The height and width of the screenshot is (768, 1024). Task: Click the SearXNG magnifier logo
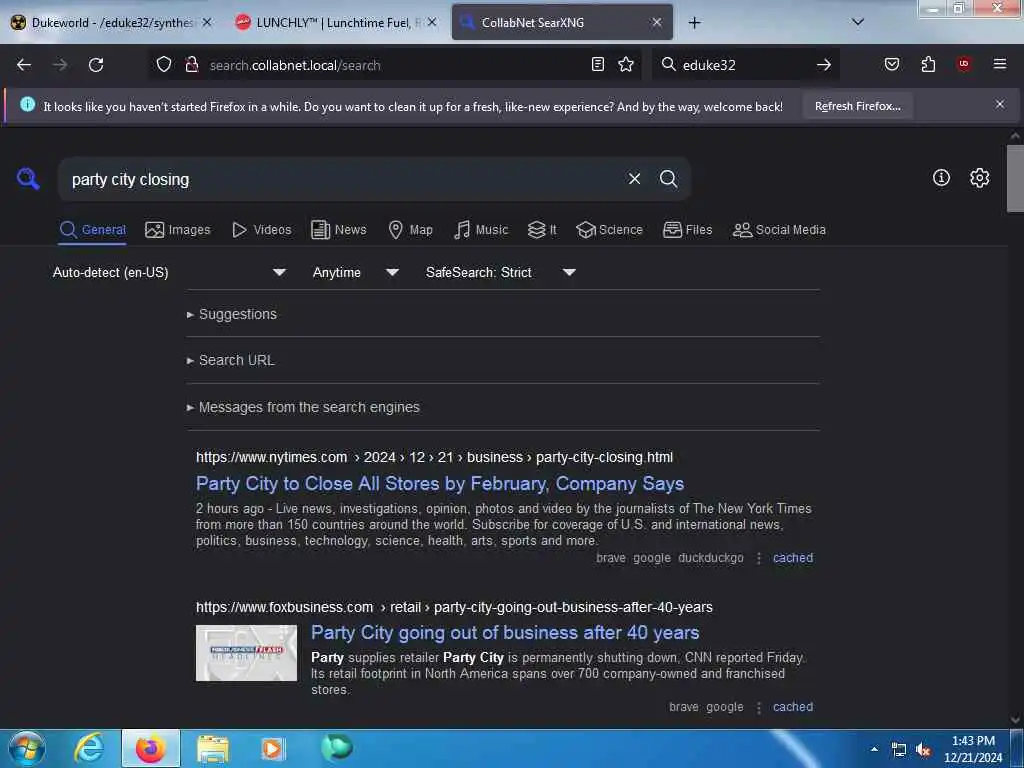(x=28, y=178)
